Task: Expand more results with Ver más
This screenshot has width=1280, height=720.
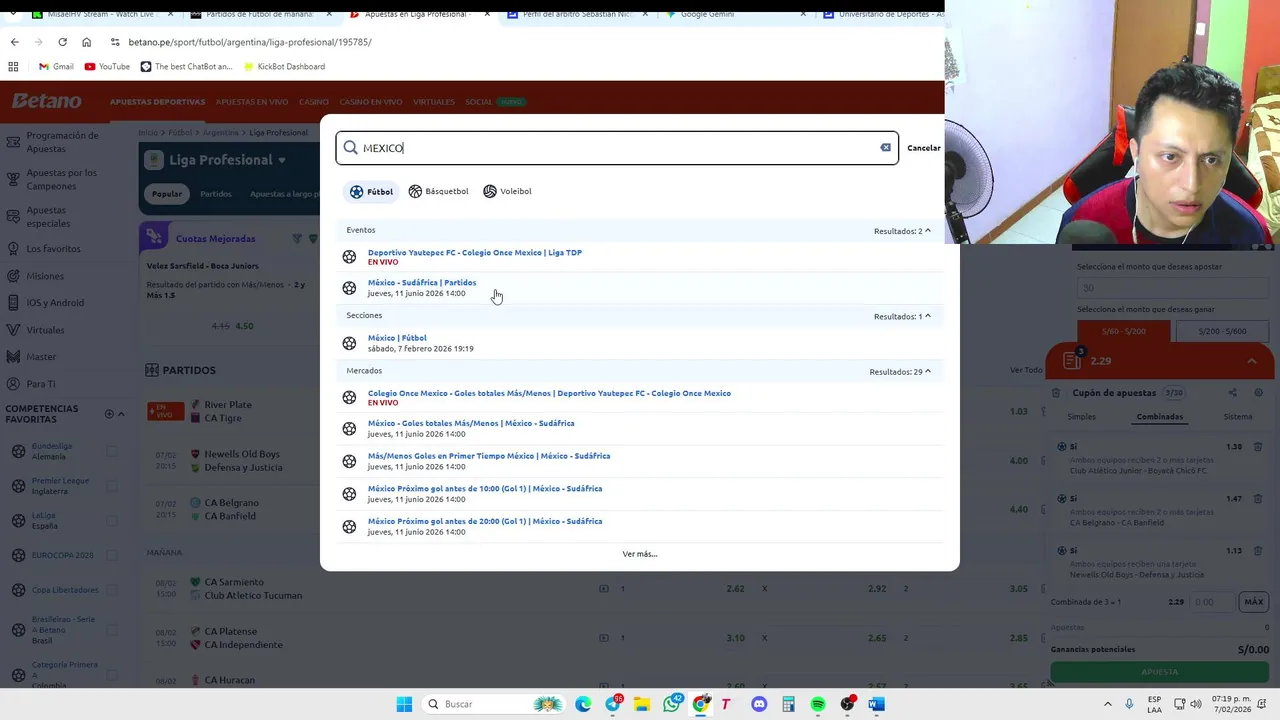Action: (640, 554)
